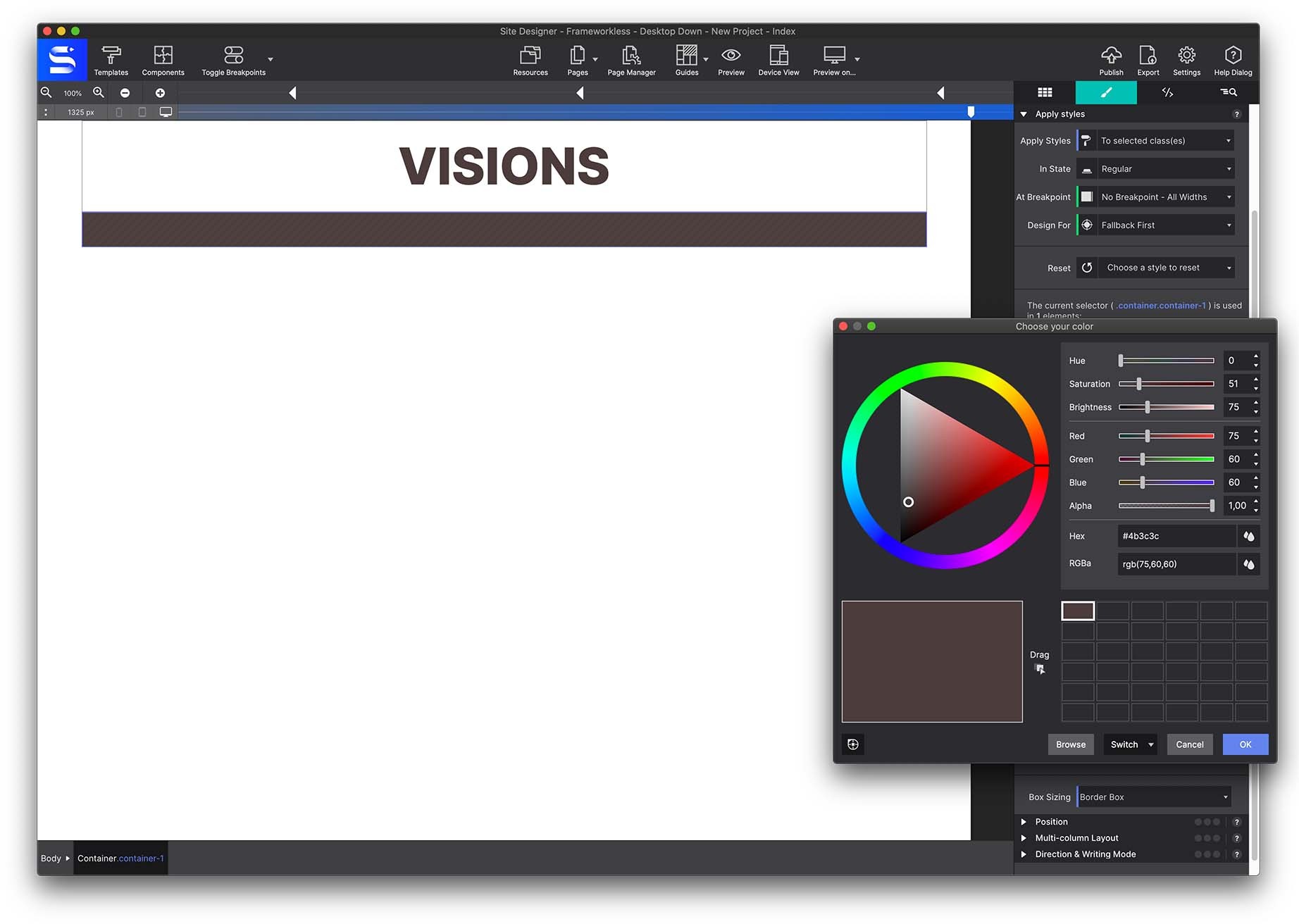Click the VISIONS heading on canvas
This screenshot has width=1299, height=924.
pos(504,167)
